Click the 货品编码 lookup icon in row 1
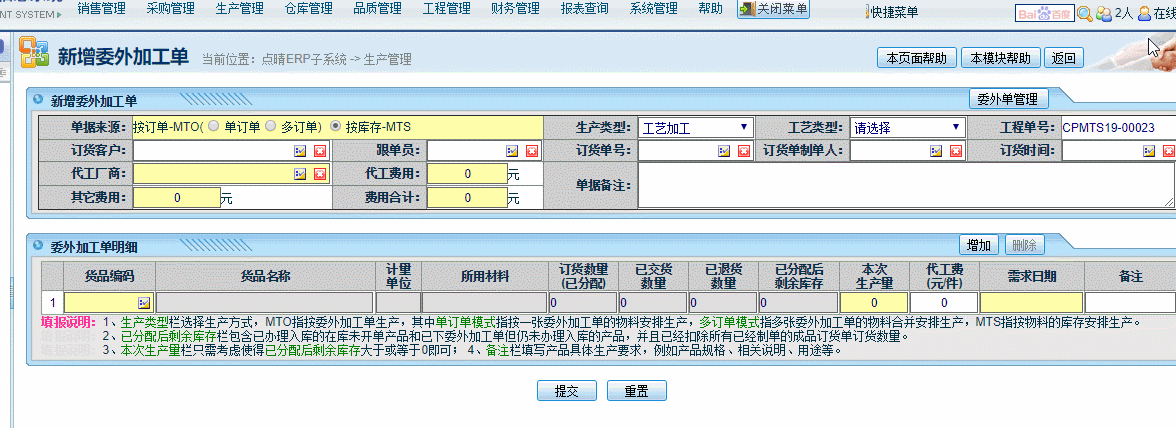 [143, 302]
